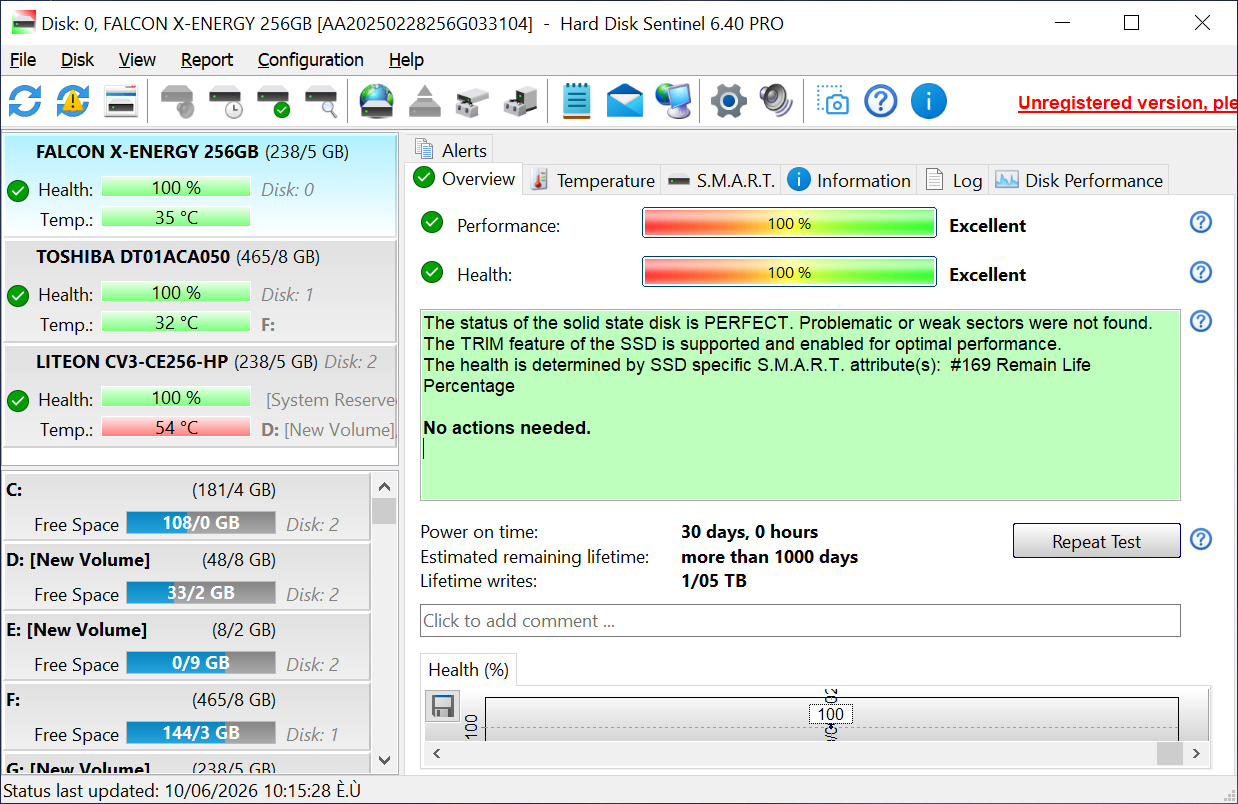Open the File menu
1238x804 pixels.
point(22,60)
